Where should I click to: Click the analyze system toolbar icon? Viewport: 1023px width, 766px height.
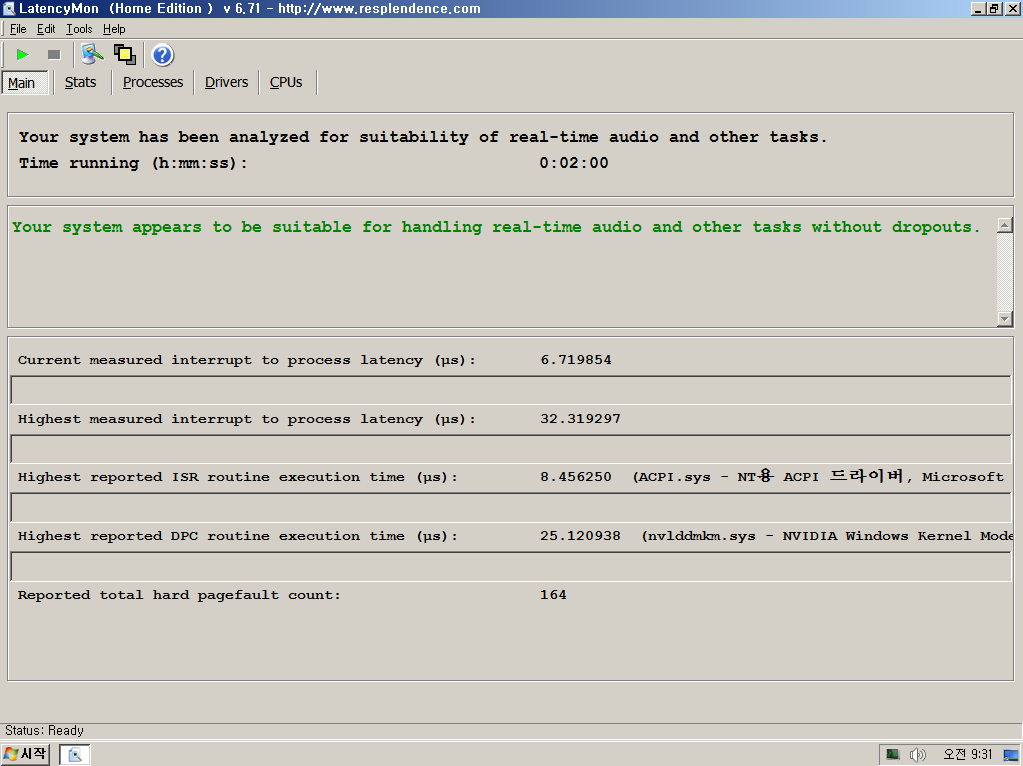(92, 55)
